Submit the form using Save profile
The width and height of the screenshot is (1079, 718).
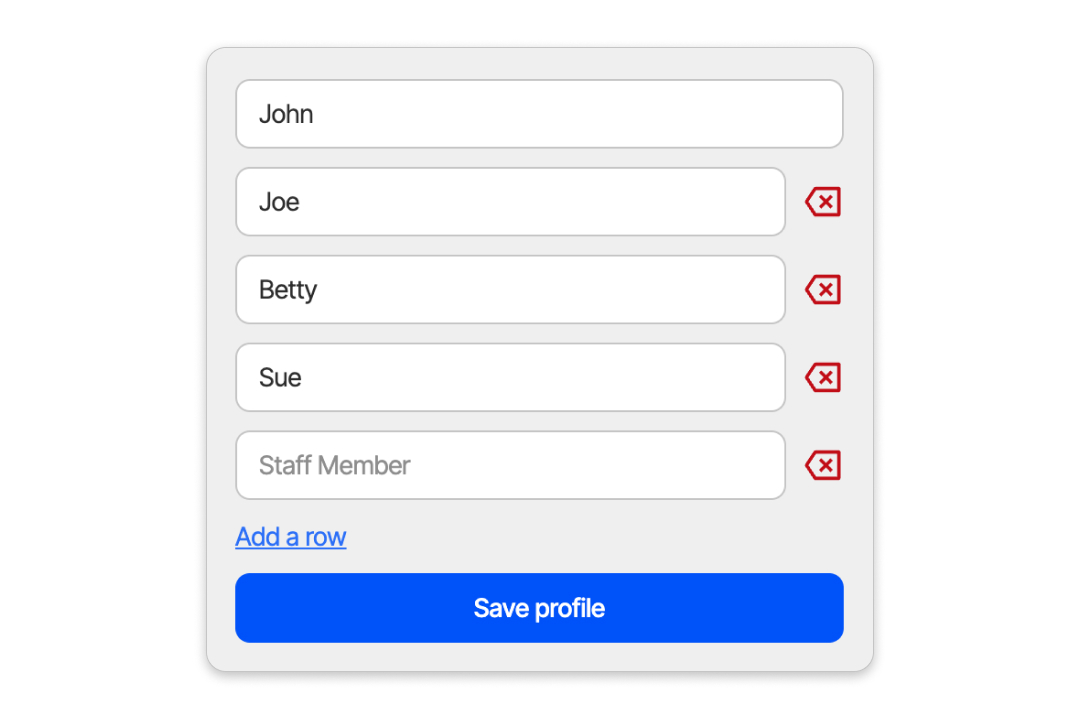point(540,608)
